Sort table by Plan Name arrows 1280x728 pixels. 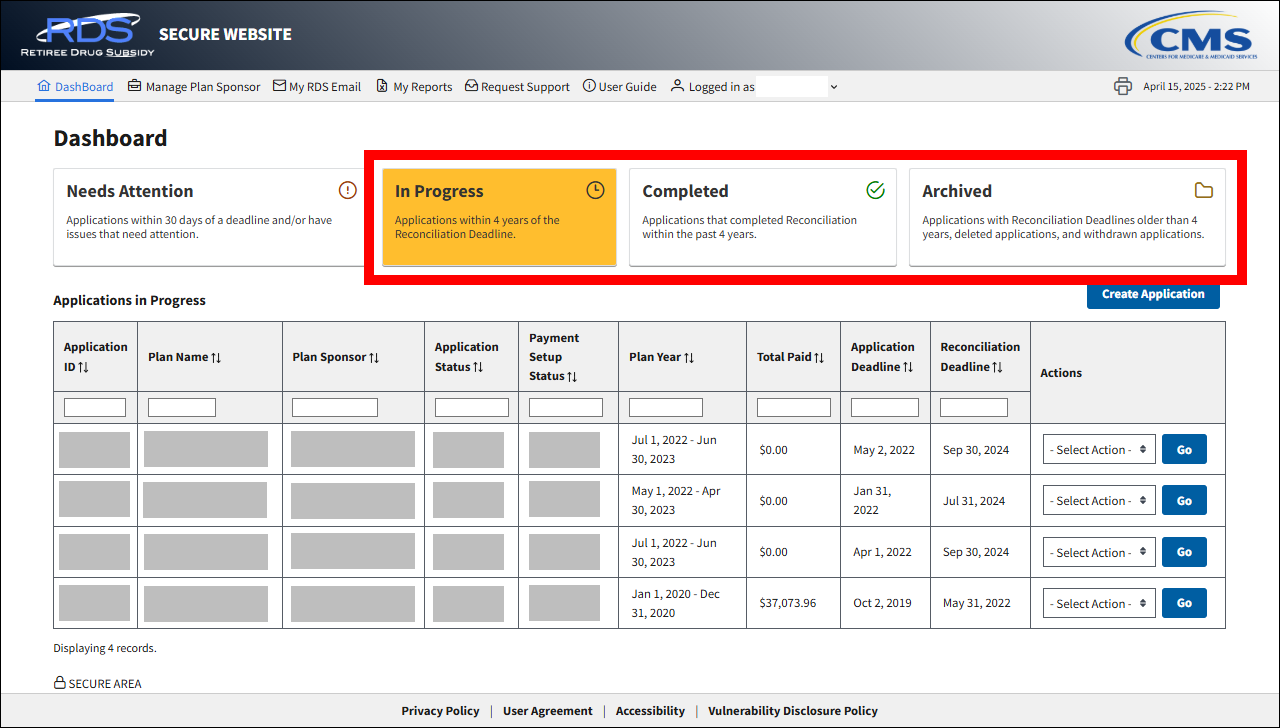[216, 357]
